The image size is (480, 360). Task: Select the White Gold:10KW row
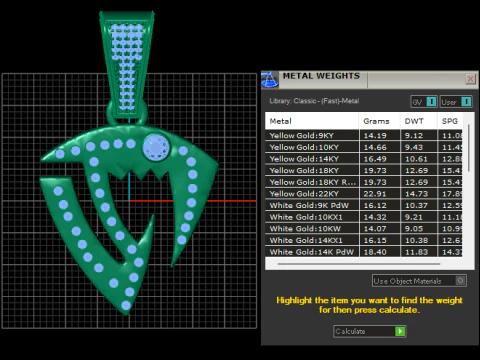click(364, 229)
